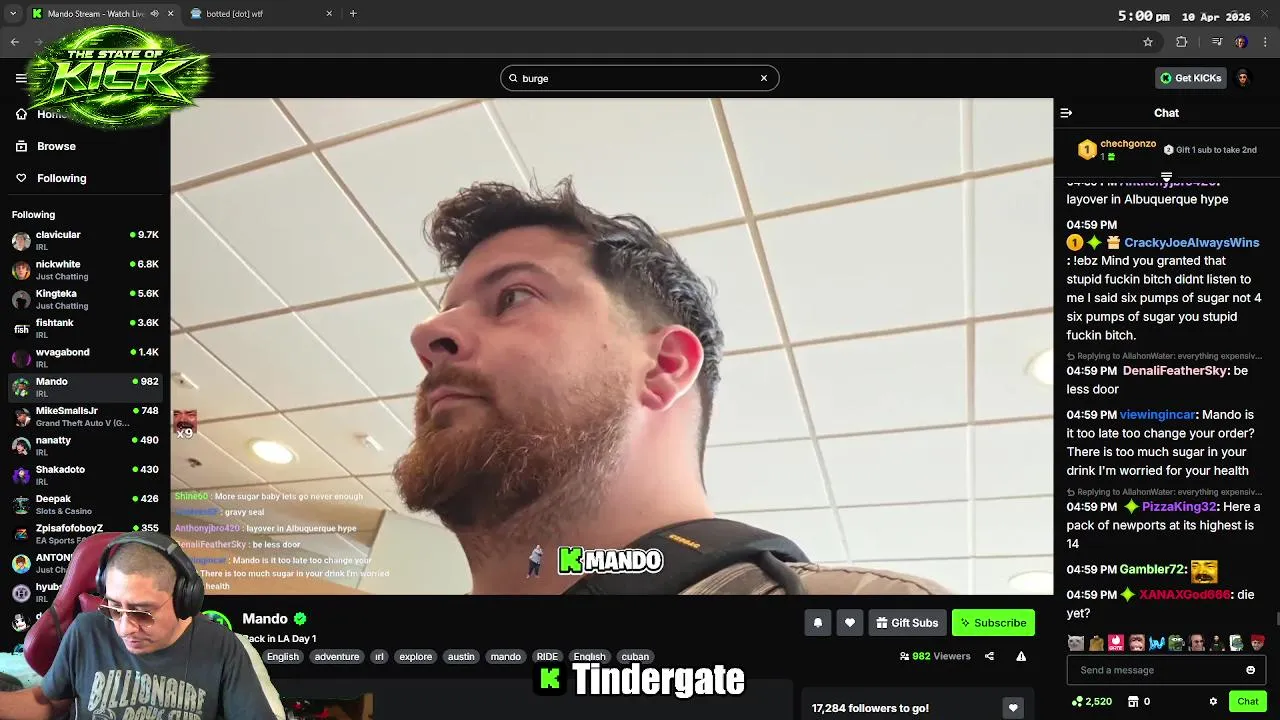The height and width of the screenshot is (720, 1280).
Task: Click the Gift Subs button
Action: [x=907, y=623]
